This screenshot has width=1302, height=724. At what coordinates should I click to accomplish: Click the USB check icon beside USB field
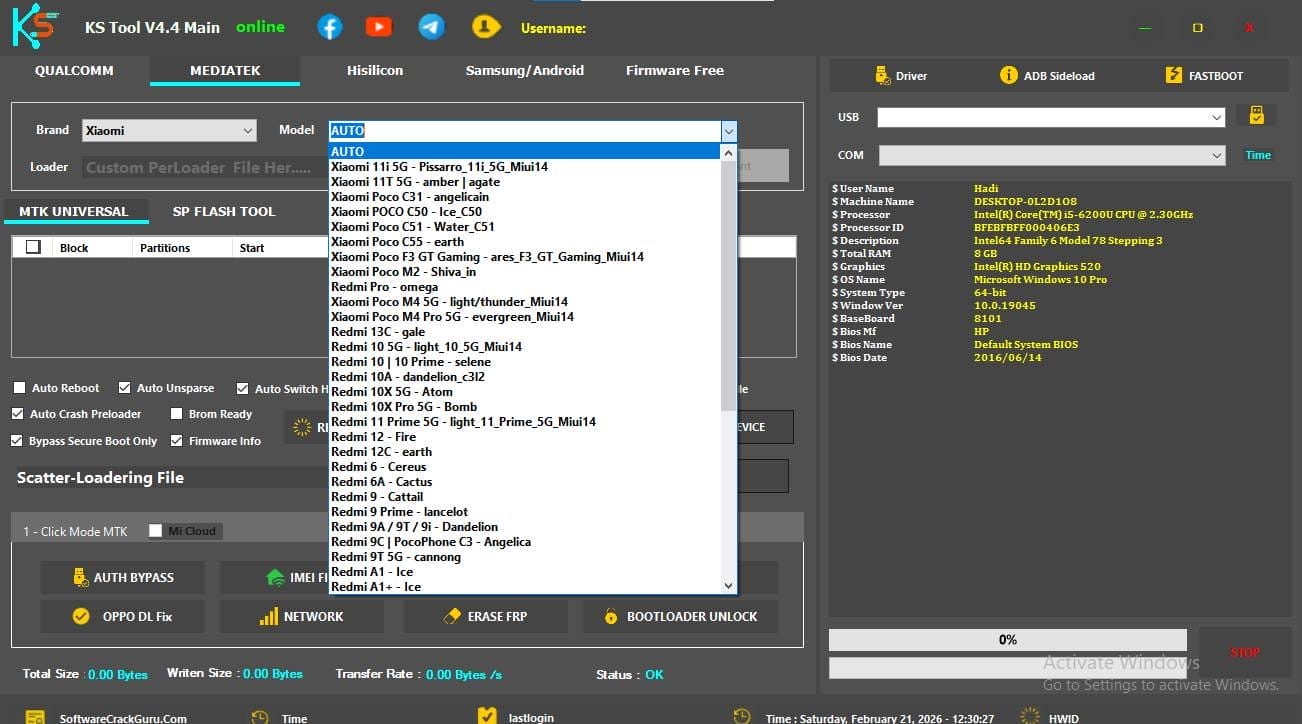(1256, 116)
